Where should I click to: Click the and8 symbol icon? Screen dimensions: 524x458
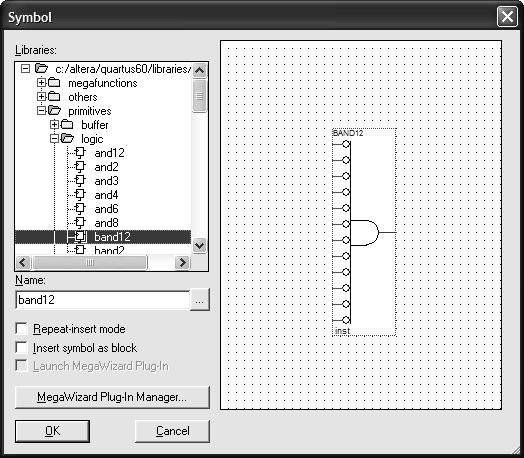(x=80, y=223)
